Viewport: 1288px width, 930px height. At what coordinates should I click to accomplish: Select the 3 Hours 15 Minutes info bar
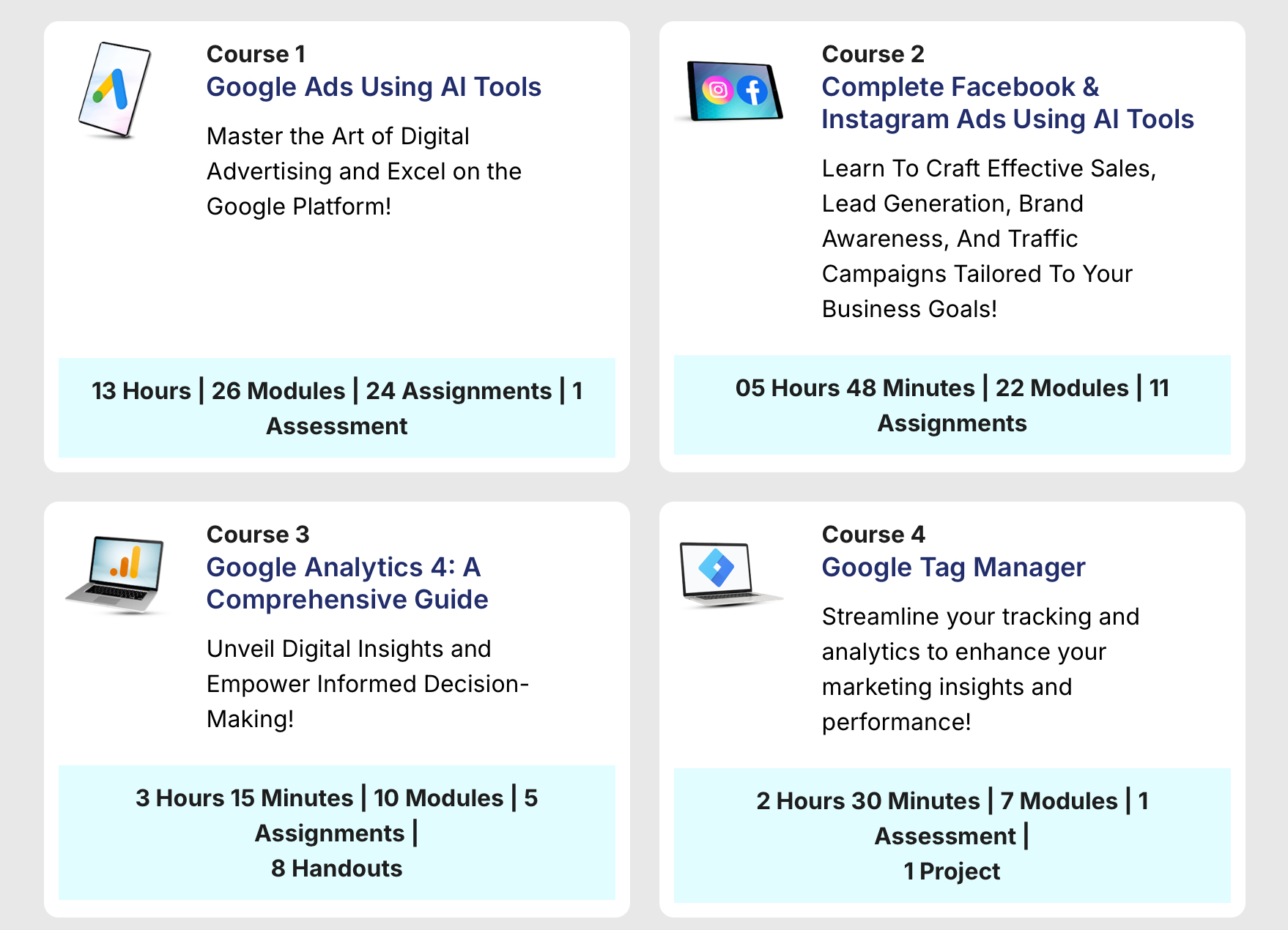tap(337, 833)
